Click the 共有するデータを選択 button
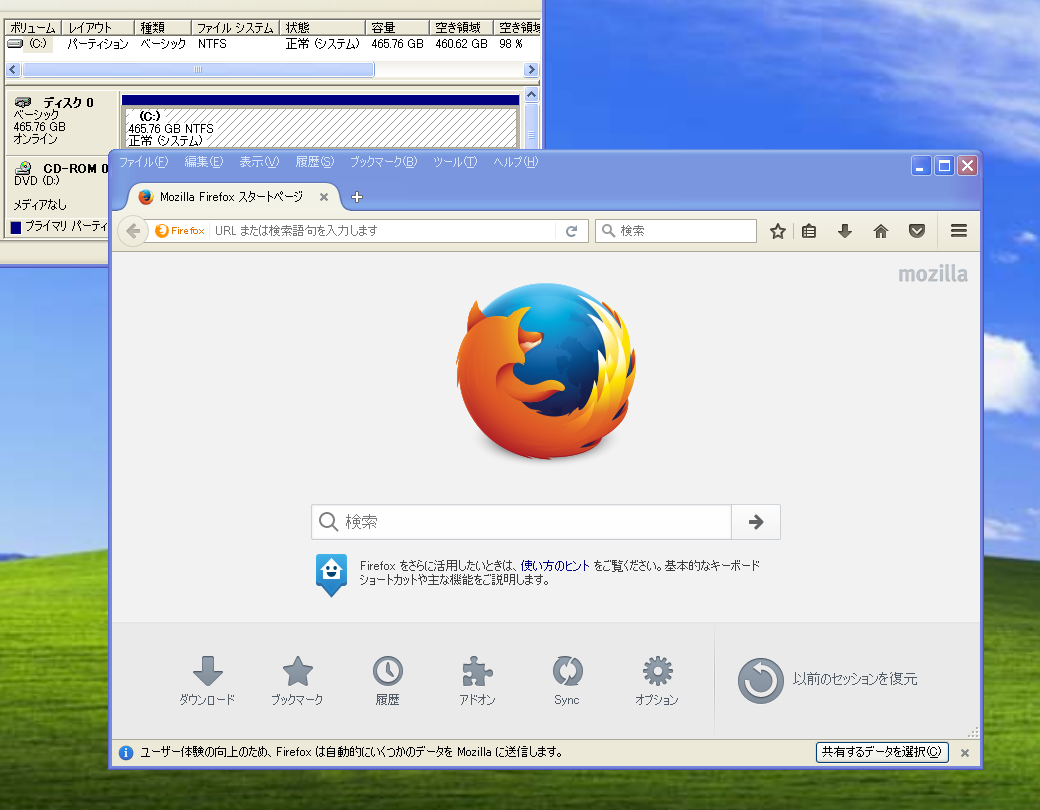 pos(881,752)
